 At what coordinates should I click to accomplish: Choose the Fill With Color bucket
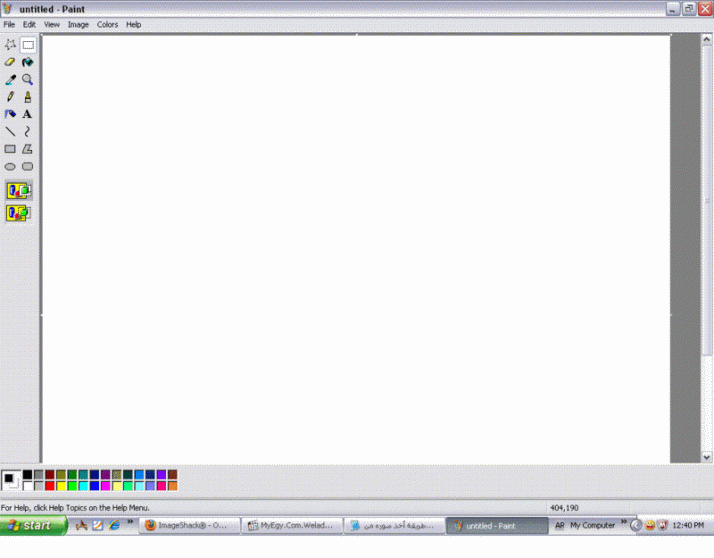28,62
